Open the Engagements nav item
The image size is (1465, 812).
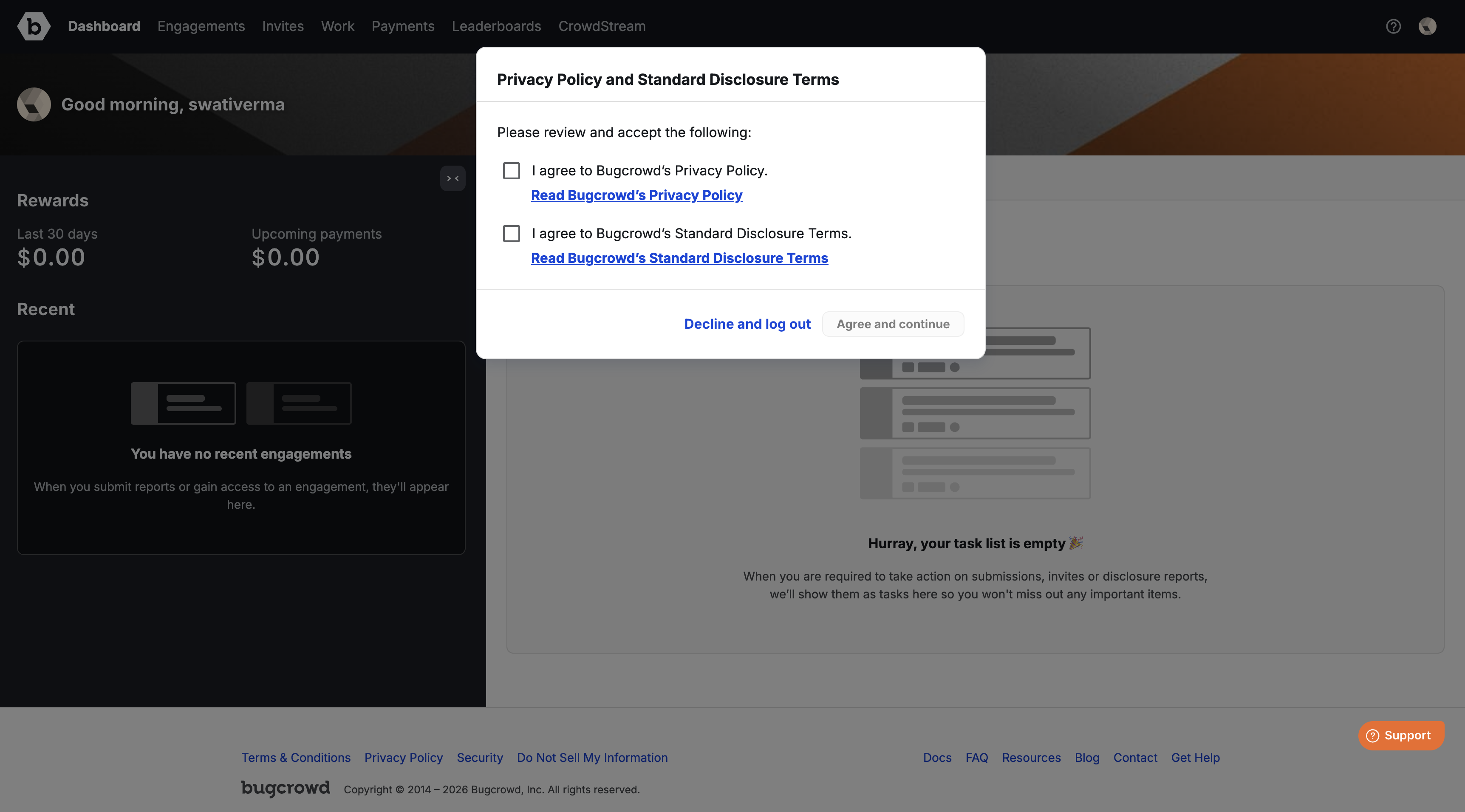pyautogui.click(x=201, y=26)
